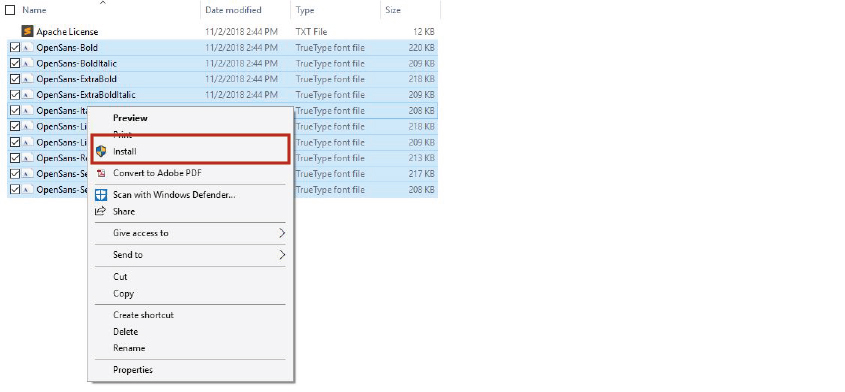Choose Rename from the context menu
The height and width of the screenshot is (392, 845).
[x=129, y=348]
